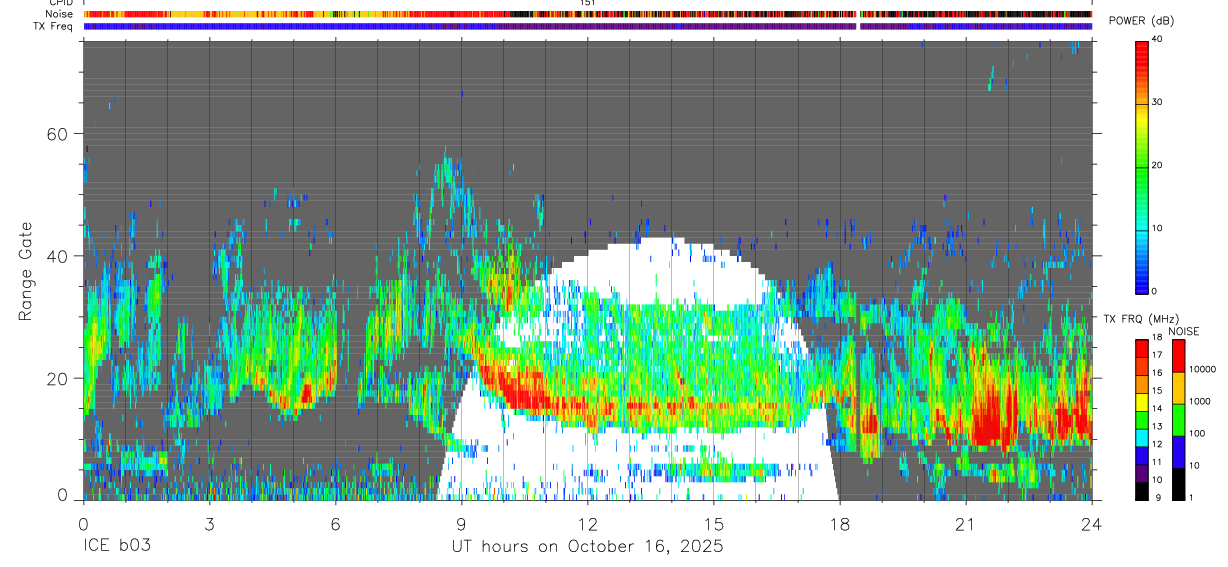Screen dimensions: 1228x567
Task: Click the TX FRQ (MHz) legend title
Action: pos(1141,319)
